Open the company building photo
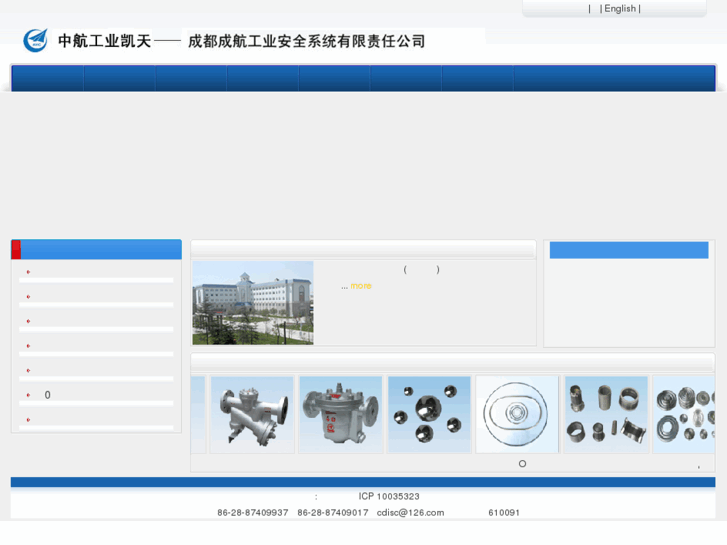The image size is (727, 545). tap(253, 303)
